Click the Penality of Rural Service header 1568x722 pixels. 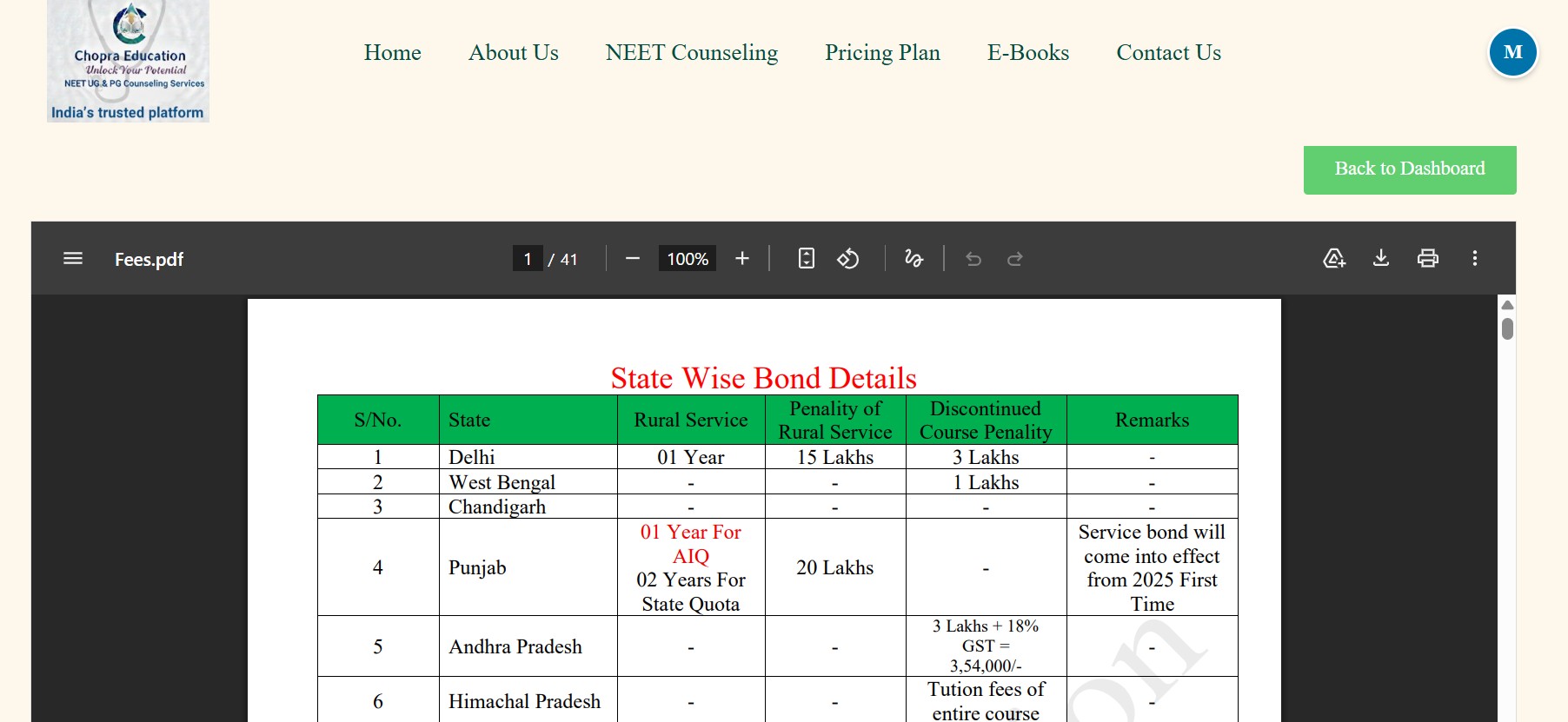click(x=835, y=421)
